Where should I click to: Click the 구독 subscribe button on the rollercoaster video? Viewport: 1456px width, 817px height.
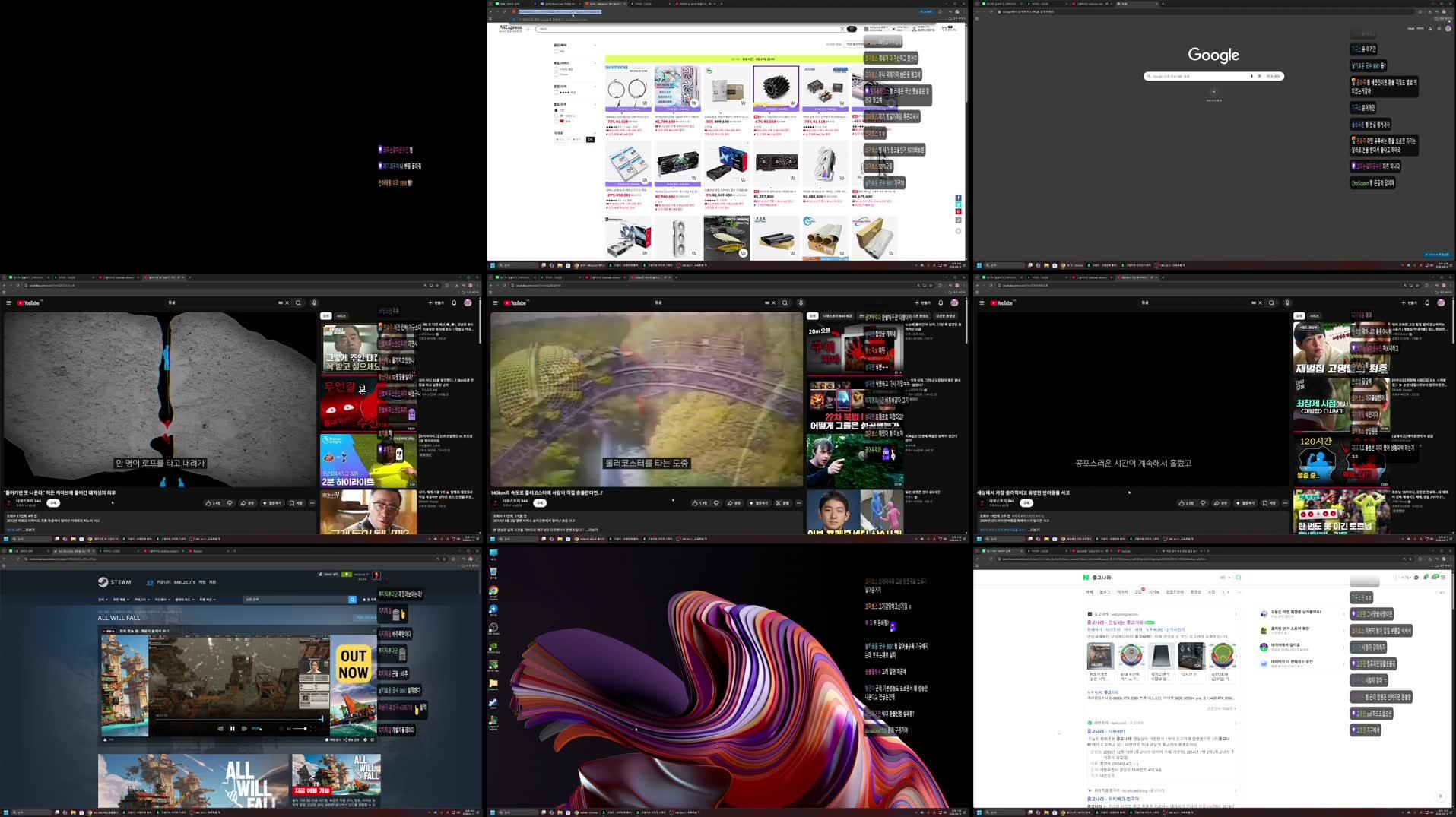540,503
